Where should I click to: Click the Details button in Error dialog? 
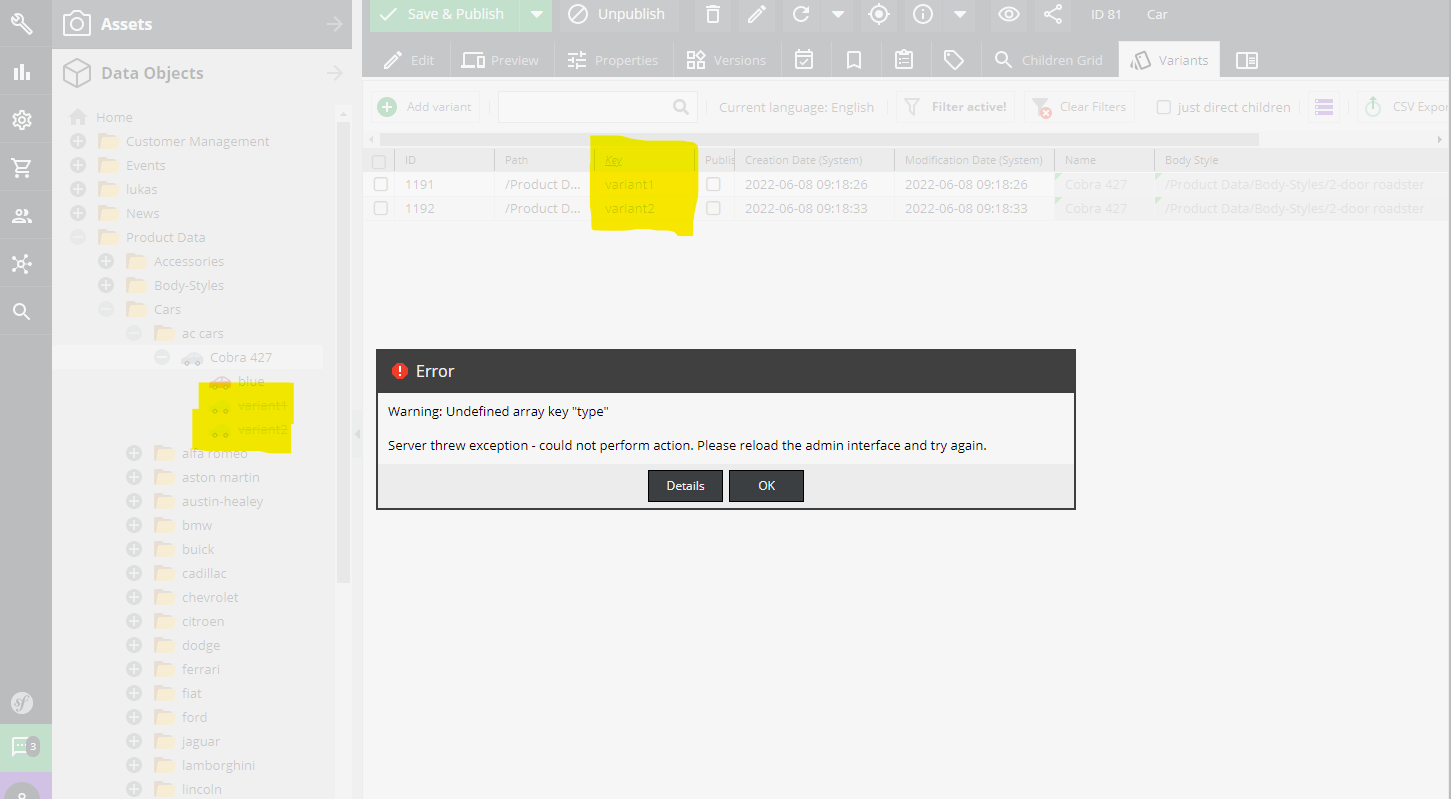coord(685,486)
